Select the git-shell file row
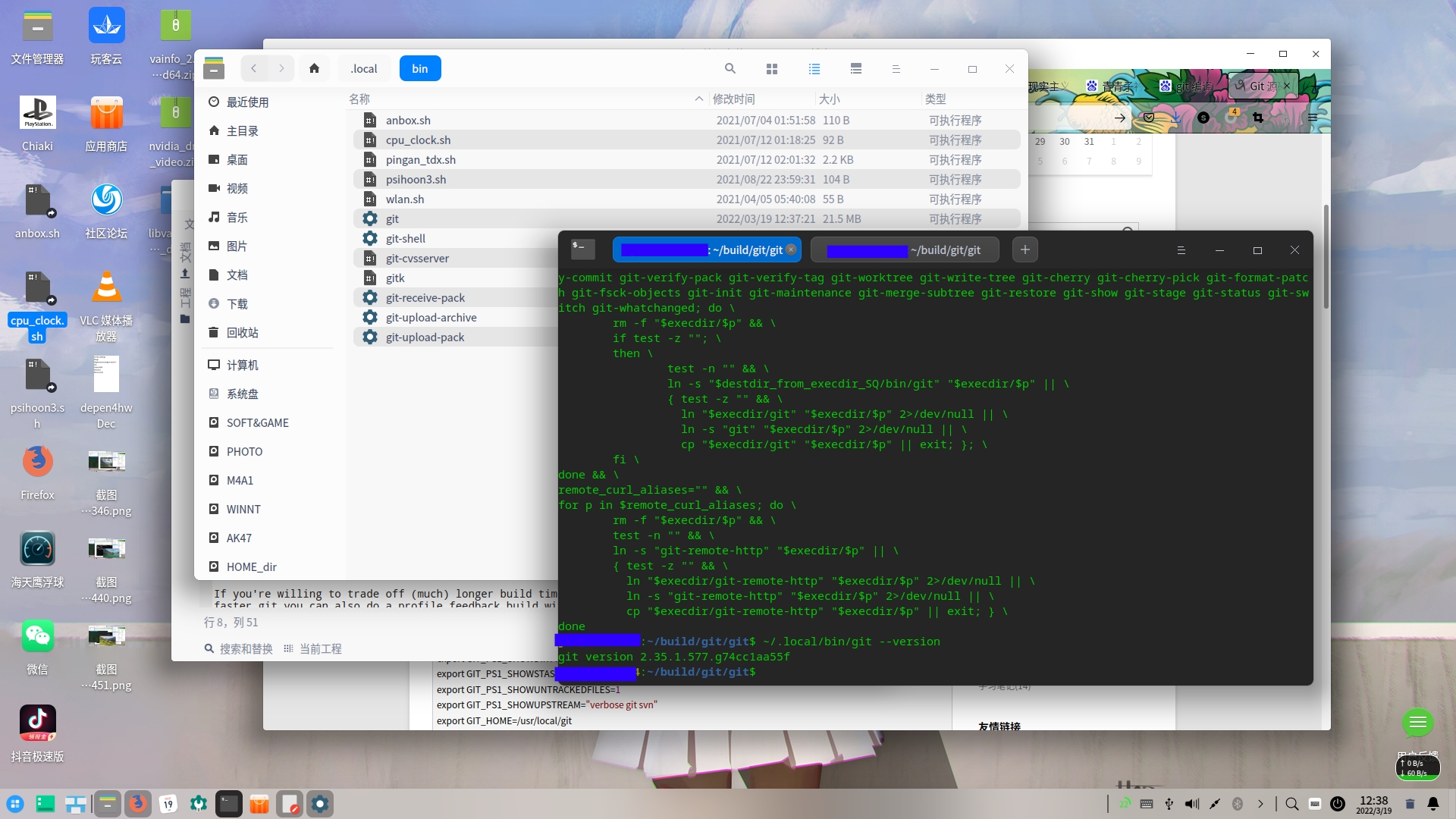Viewport: 1456px width, 819px height. pos(406,239)
